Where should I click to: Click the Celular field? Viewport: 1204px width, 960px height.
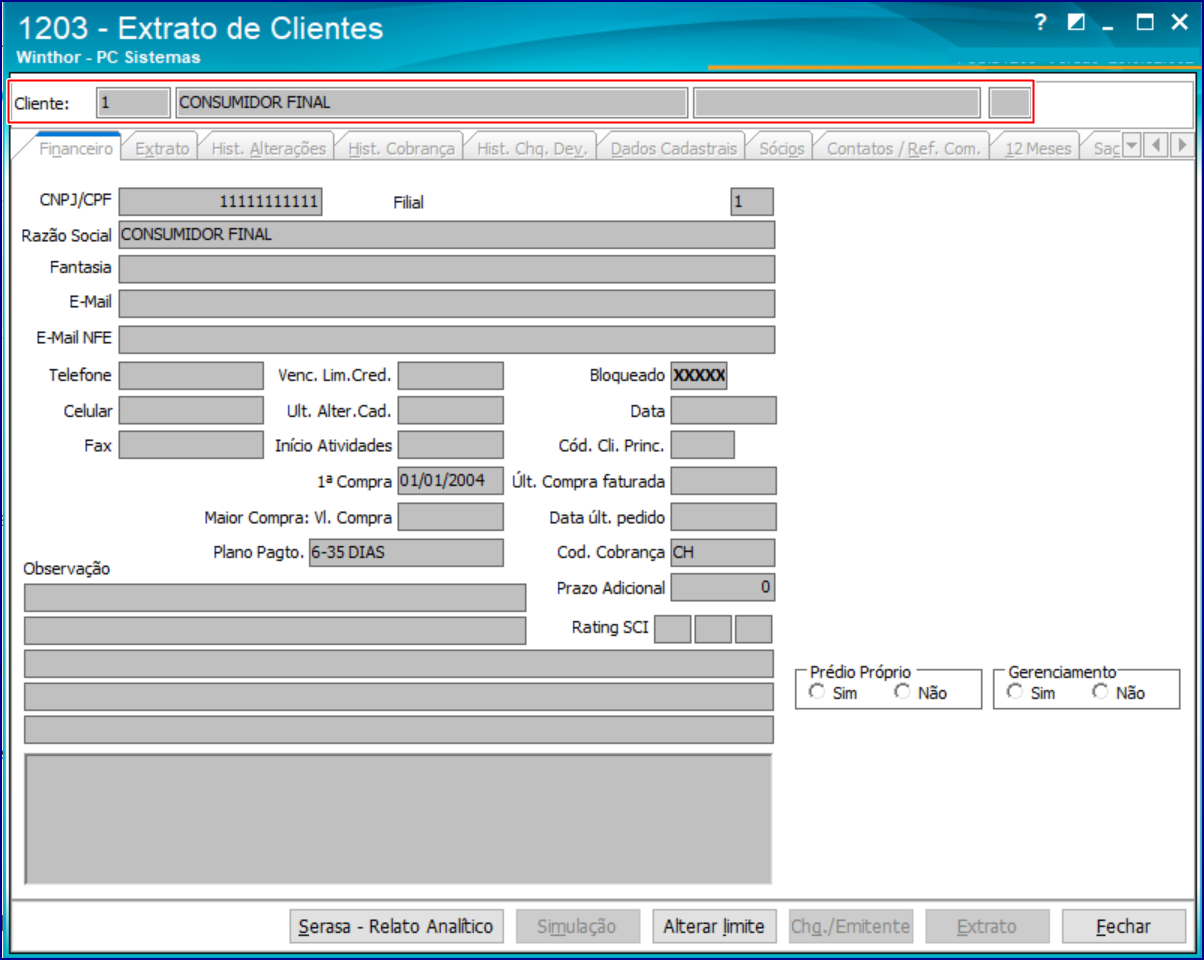(x=191, y=410)
